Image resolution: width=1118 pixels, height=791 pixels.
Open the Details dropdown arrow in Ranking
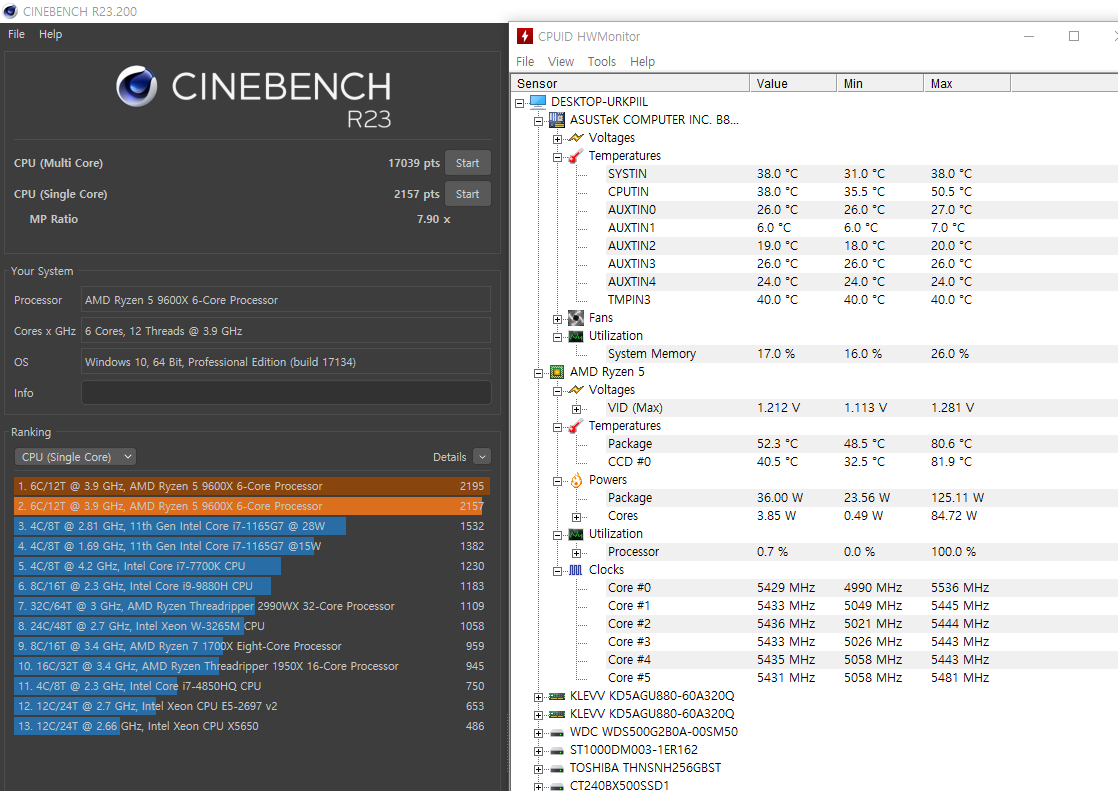482,456
